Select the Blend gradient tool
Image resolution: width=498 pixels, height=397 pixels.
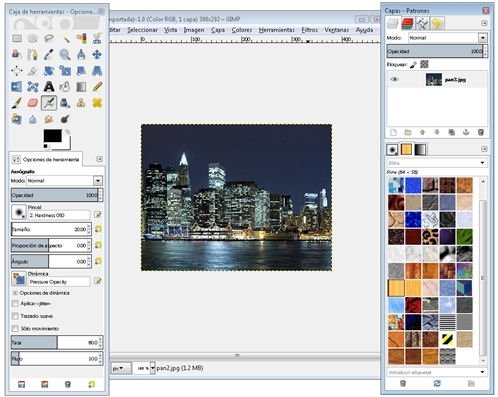[81, 87]
